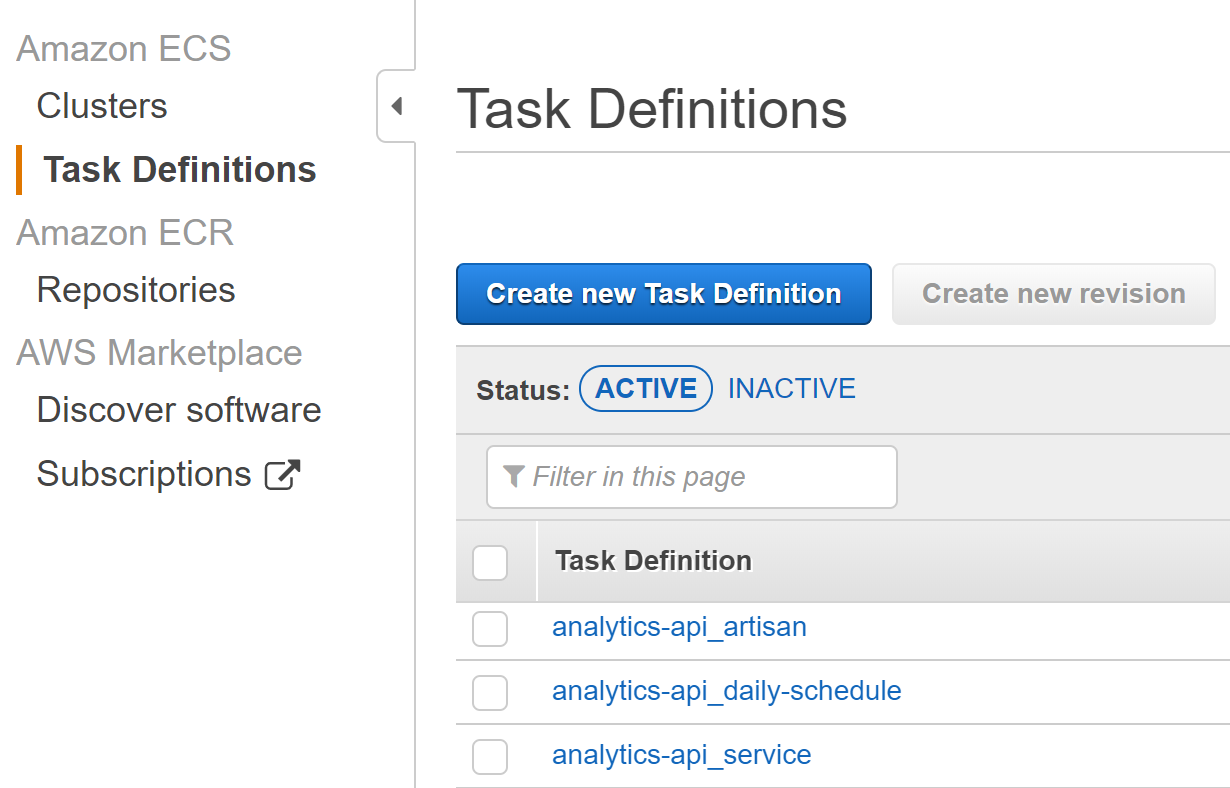Viewport: 1230px width, 788px height.
Task: Open the ECR Repositories page
Action: click(136, 290)
